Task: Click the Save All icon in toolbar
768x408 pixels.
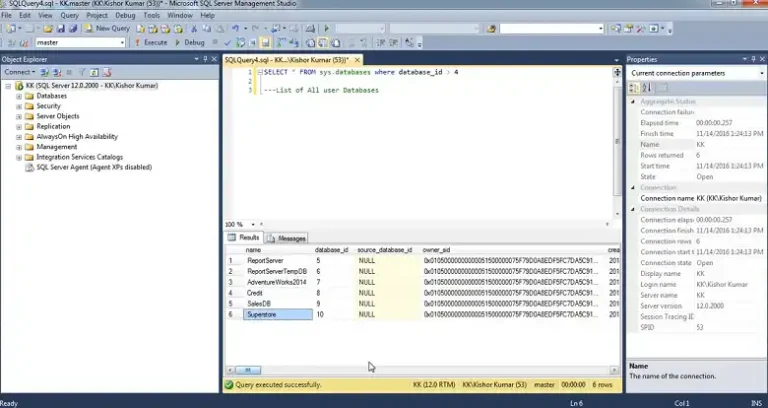Action: click(x=72, y=28)
